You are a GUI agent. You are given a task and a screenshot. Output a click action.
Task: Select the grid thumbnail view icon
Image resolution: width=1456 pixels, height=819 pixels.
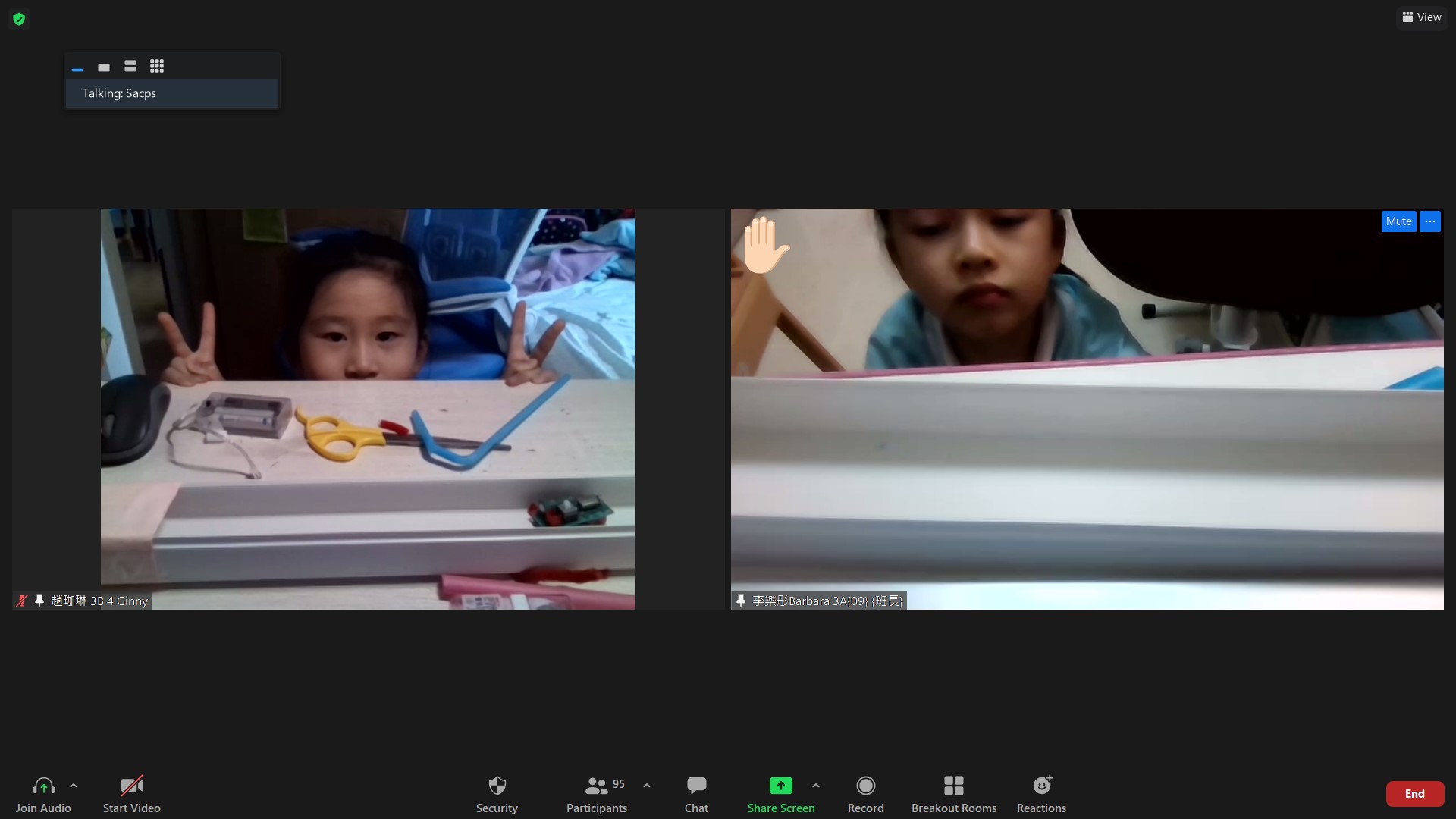[x=157, y=67]
